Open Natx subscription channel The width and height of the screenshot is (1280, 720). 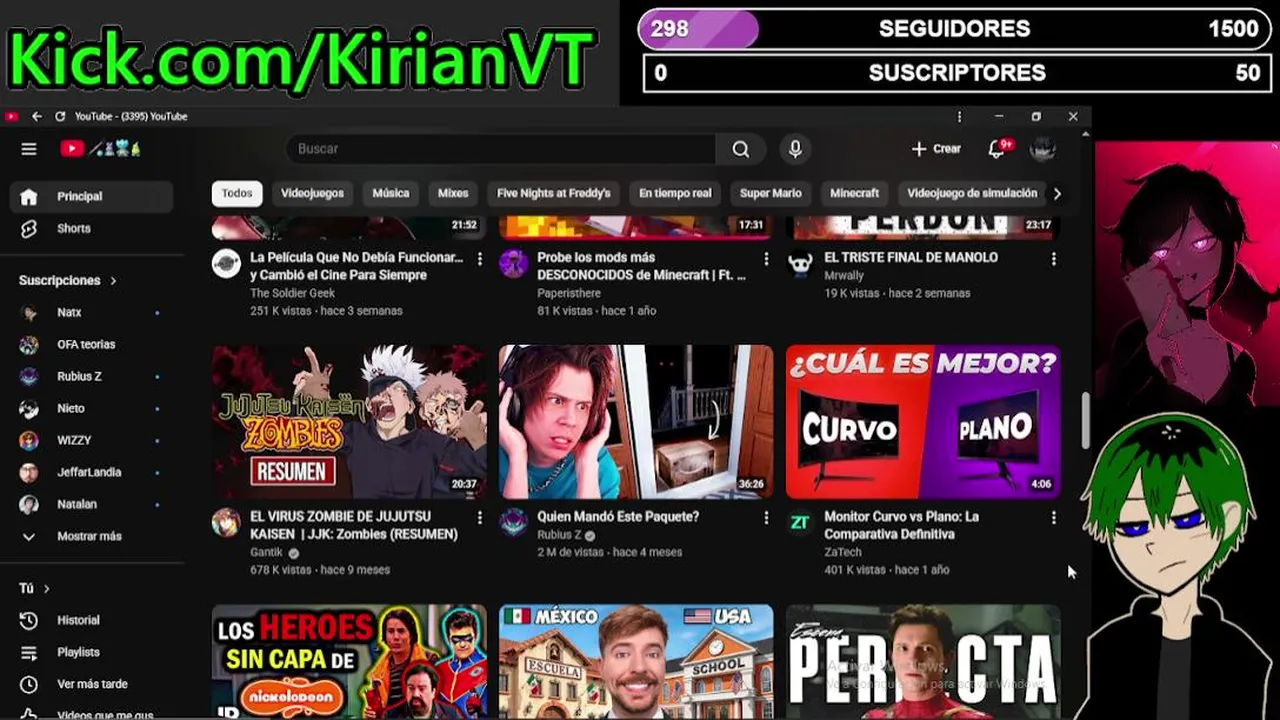click(x=92, y=312)
